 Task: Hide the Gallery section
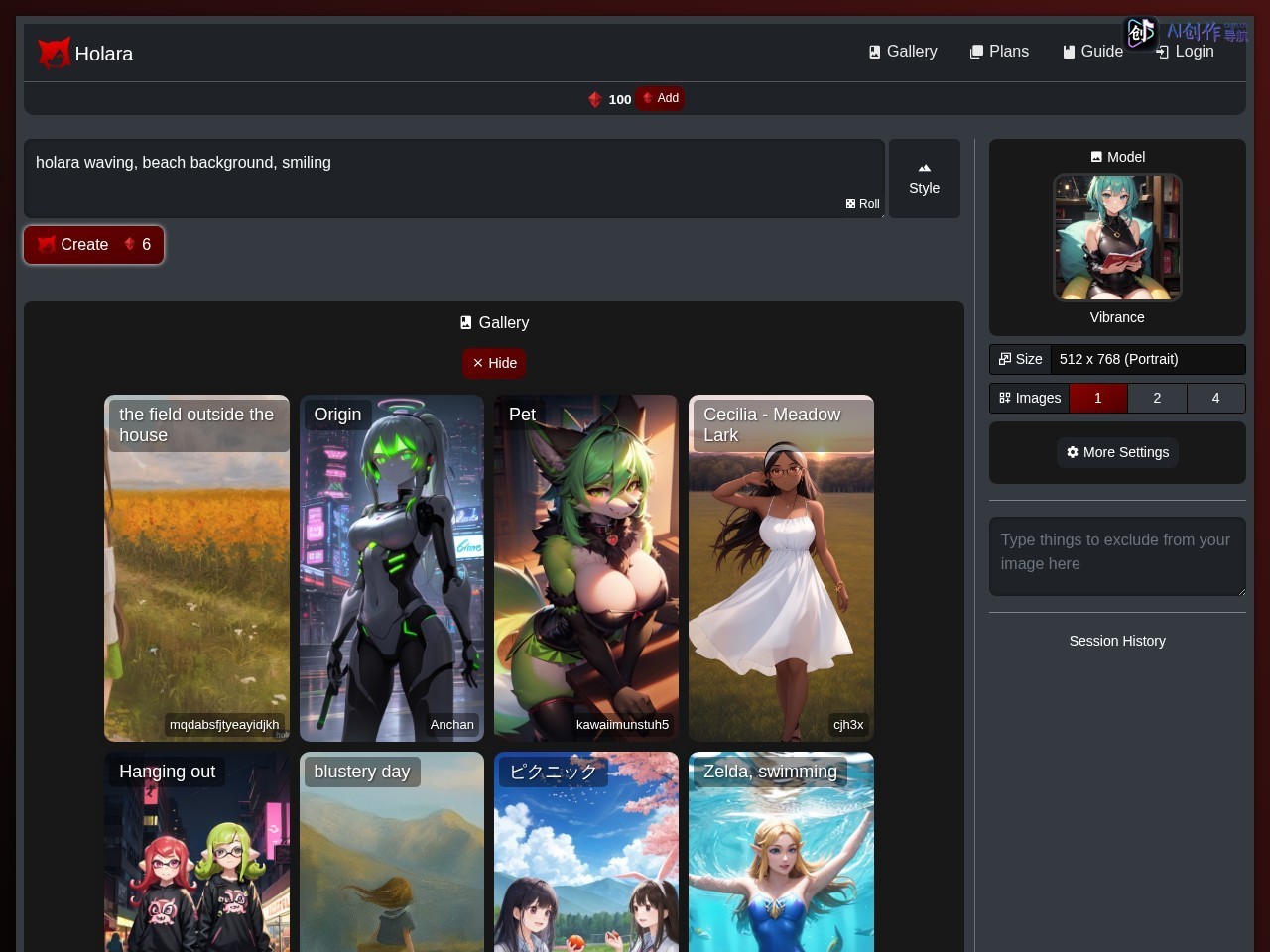click(494, 363)
